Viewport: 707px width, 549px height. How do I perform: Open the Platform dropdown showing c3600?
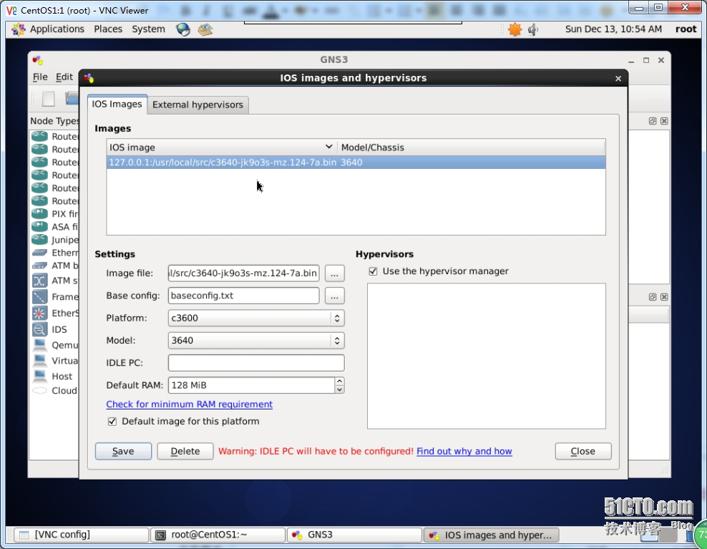click(x=256, y=318)
